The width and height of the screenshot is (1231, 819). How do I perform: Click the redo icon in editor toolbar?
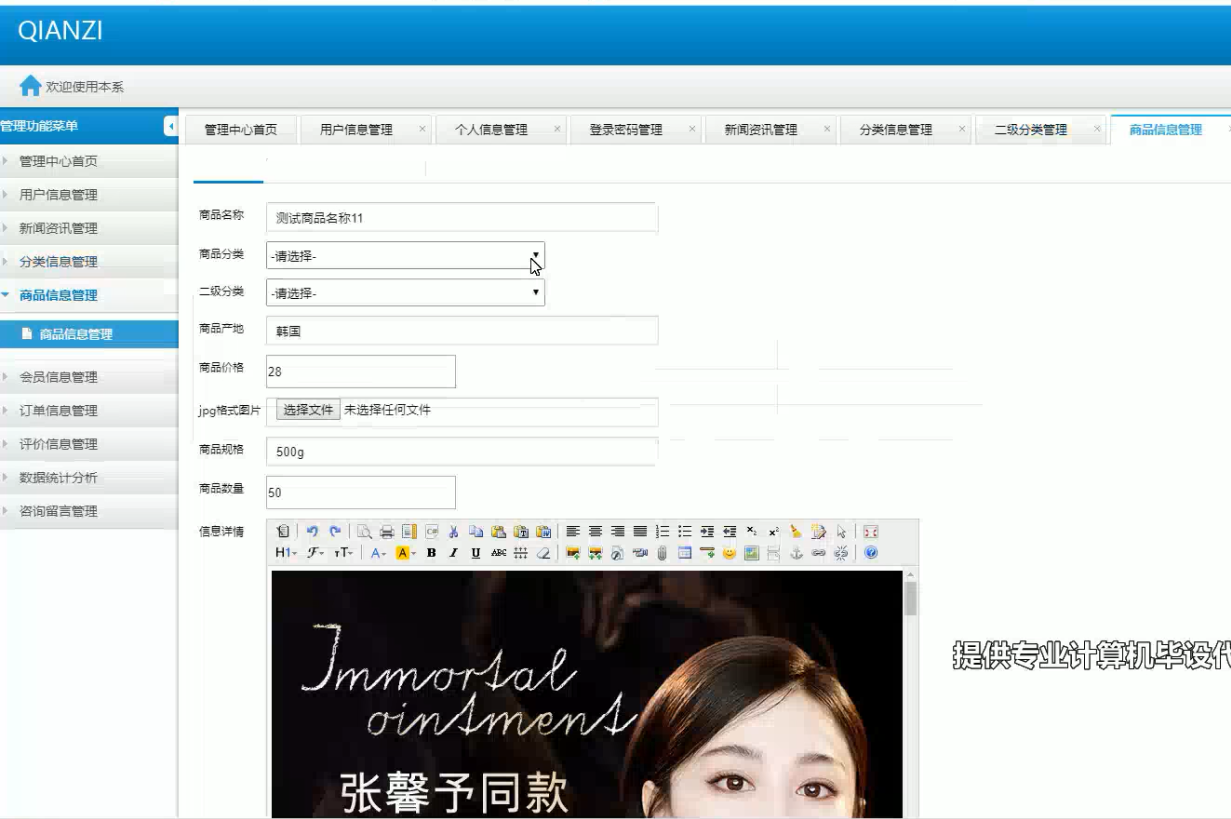click(x=335, y=531)
